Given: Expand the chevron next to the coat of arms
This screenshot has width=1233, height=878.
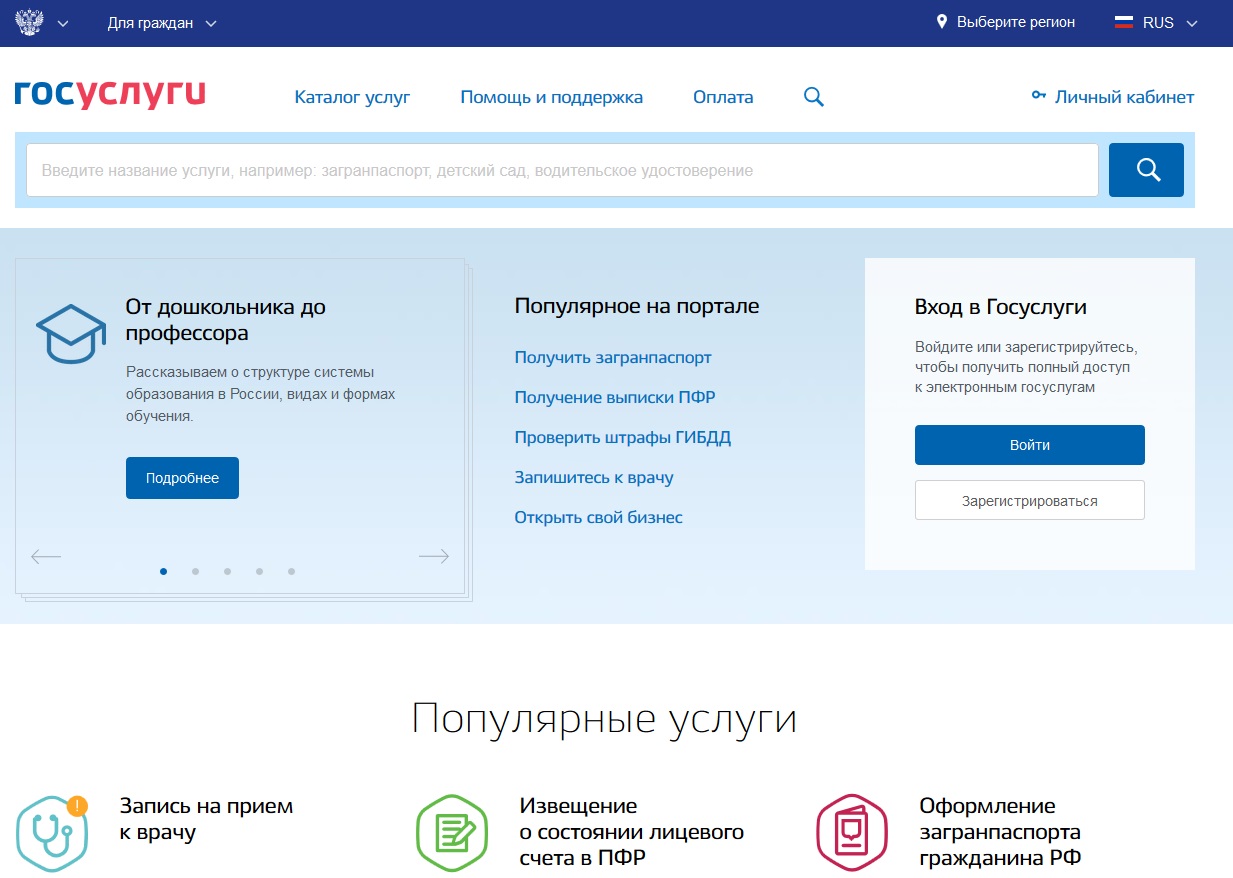Looking at the screenshot, I should pyautogui.click(x=63, y=24).
